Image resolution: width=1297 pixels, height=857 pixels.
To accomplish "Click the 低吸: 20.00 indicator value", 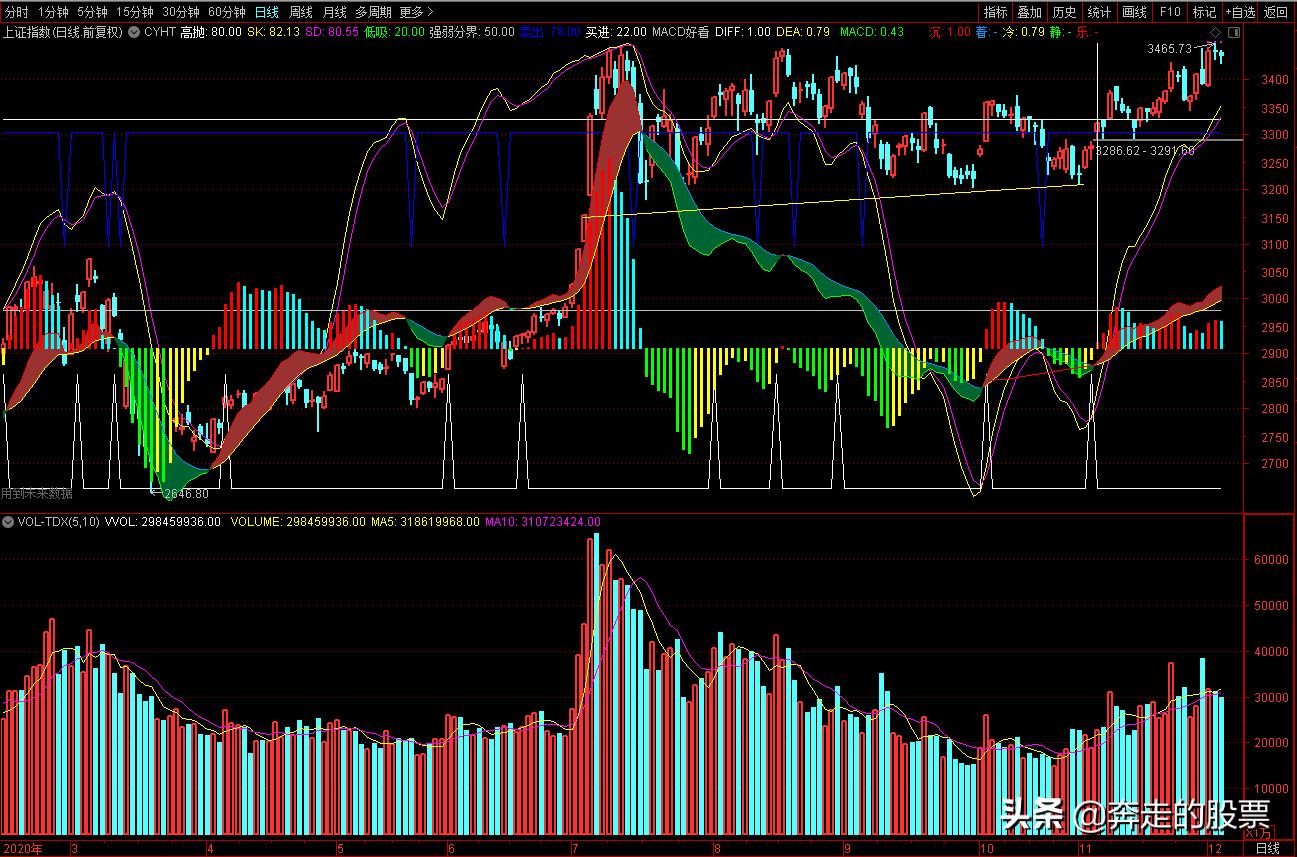I will [x=394, y=32].
